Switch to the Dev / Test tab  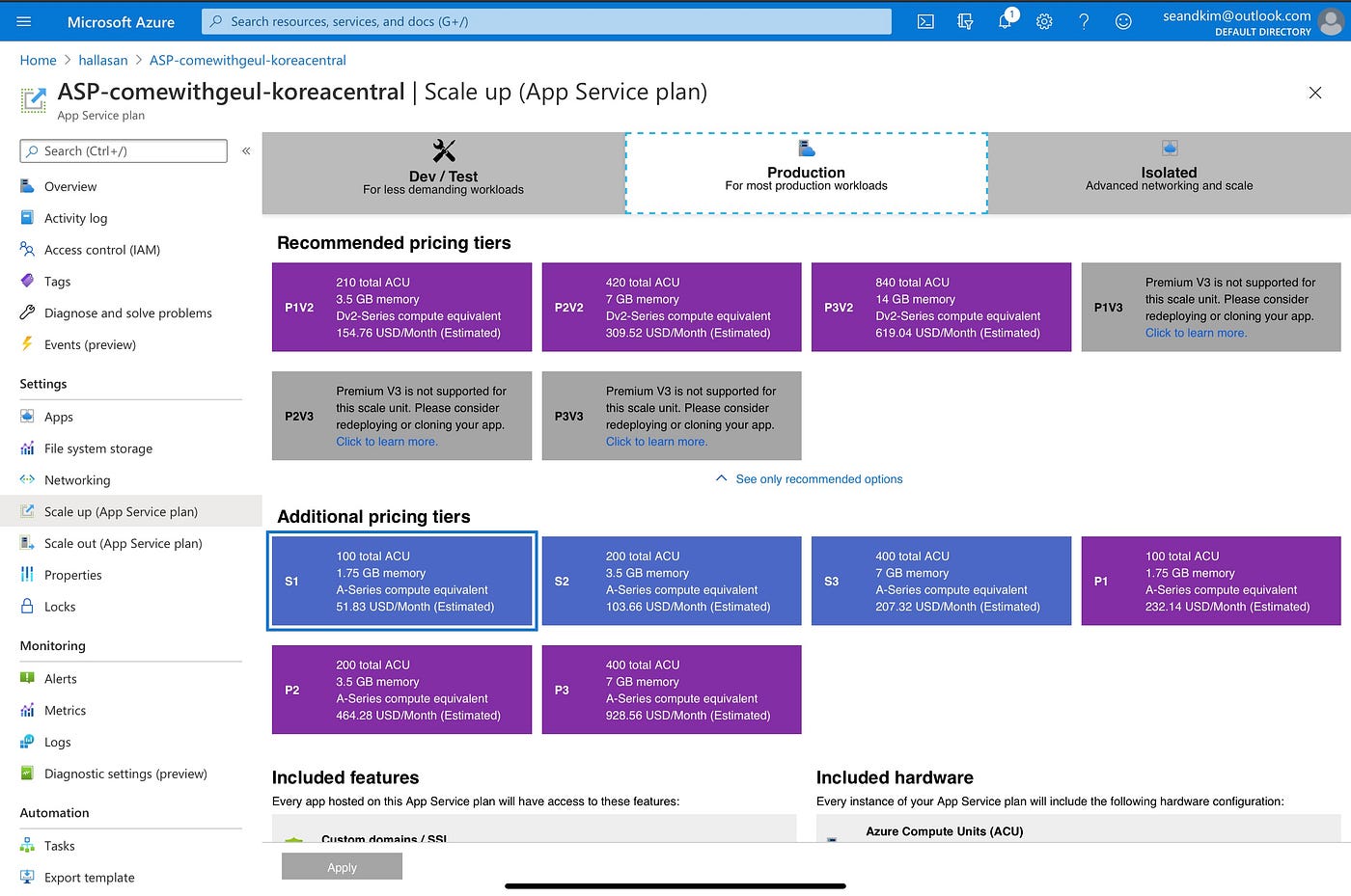coord(443,173)
